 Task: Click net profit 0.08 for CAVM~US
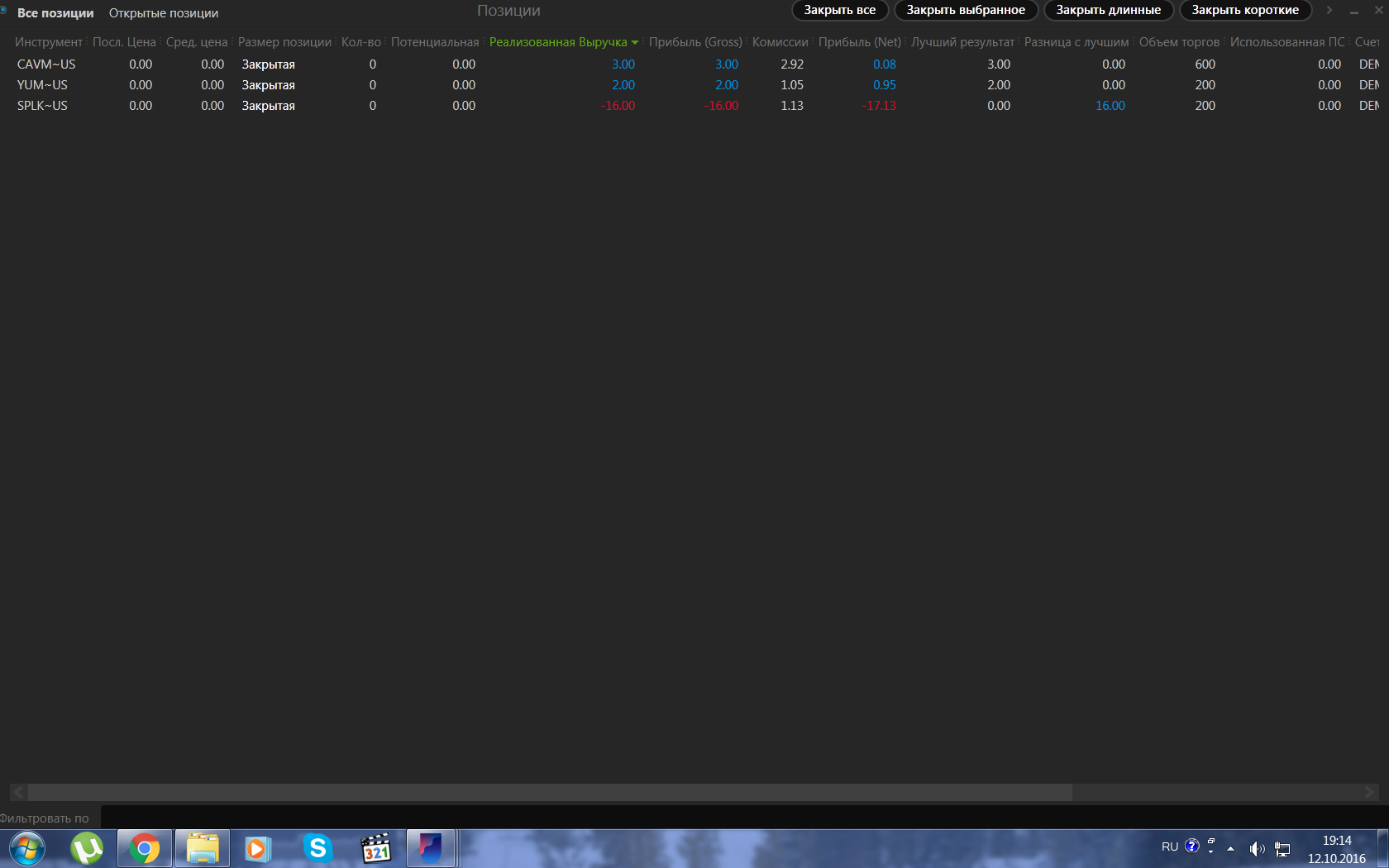coord(885,64)
